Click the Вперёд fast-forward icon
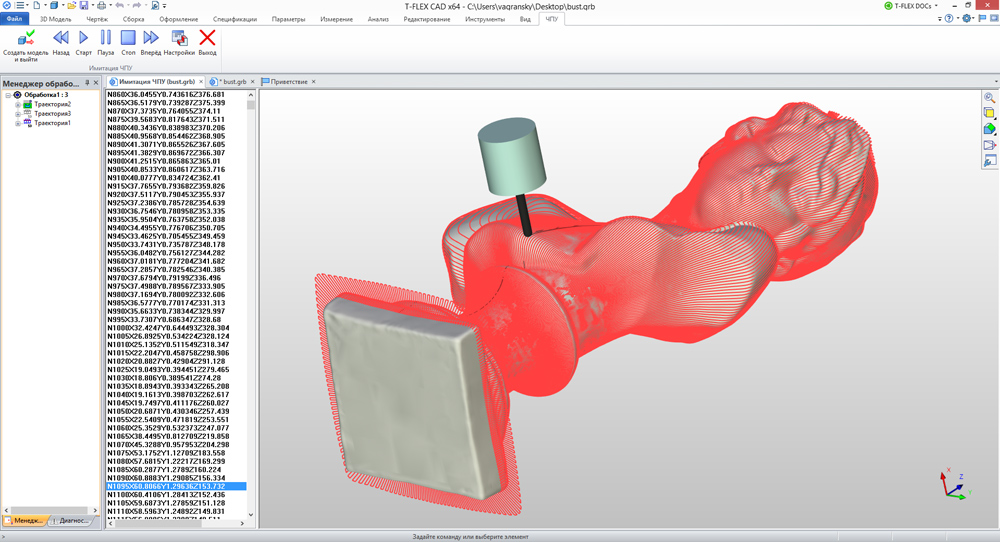 click(151, 38)
